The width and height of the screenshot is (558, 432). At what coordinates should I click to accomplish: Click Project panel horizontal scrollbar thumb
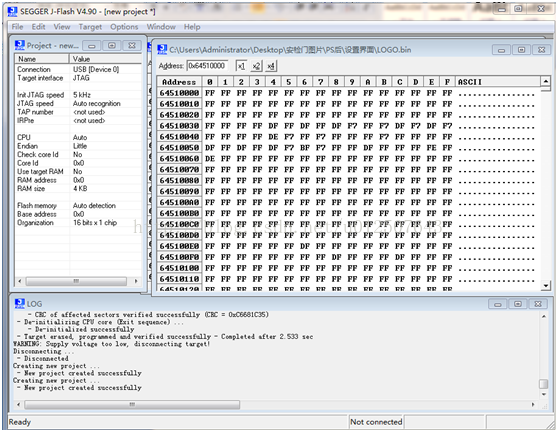click(76, 281)
